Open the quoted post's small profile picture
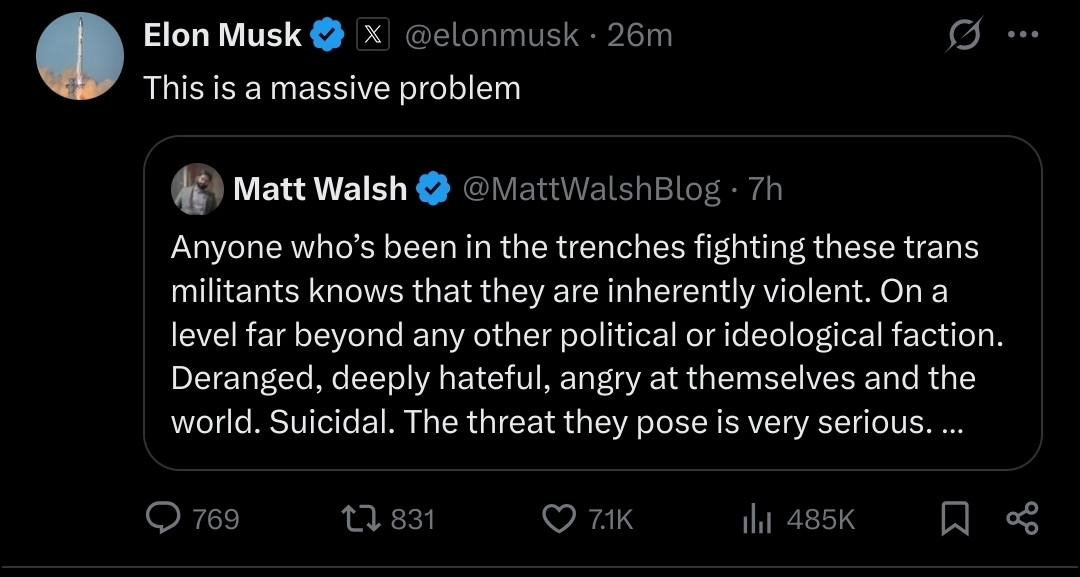Viewport: 1080px width, 577px height. tap(197, 189)
